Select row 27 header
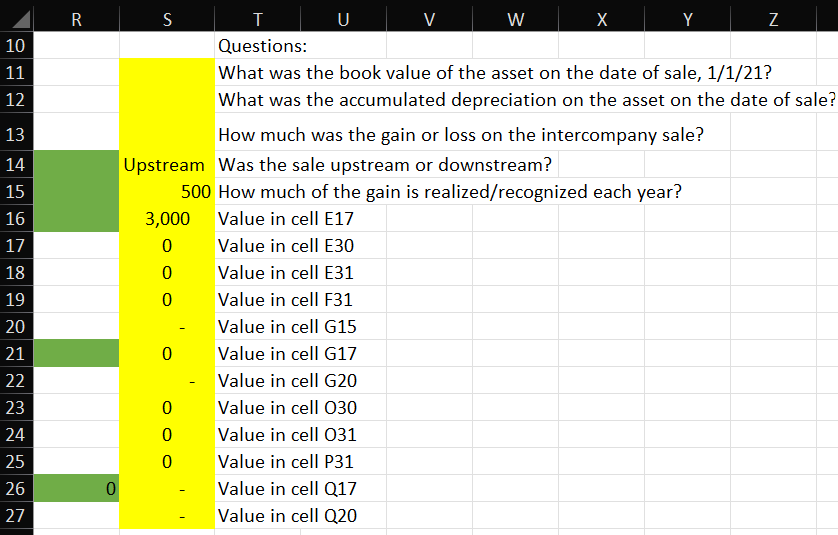This screenshot has width=838, height=535. point(16,515)
